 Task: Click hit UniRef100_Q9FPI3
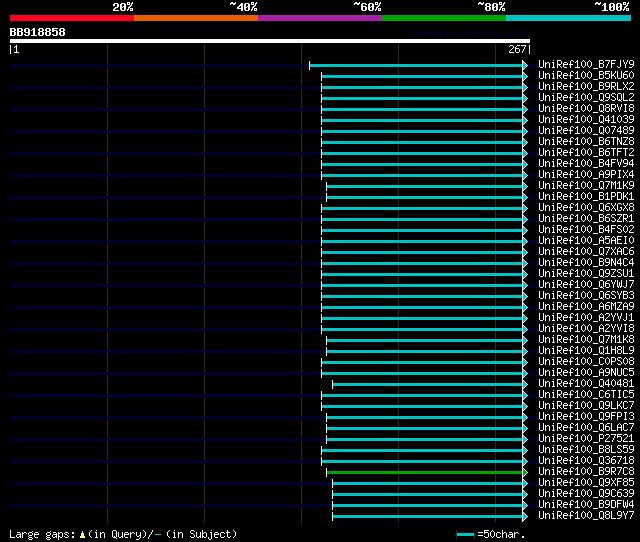click(x=586, y=417)
